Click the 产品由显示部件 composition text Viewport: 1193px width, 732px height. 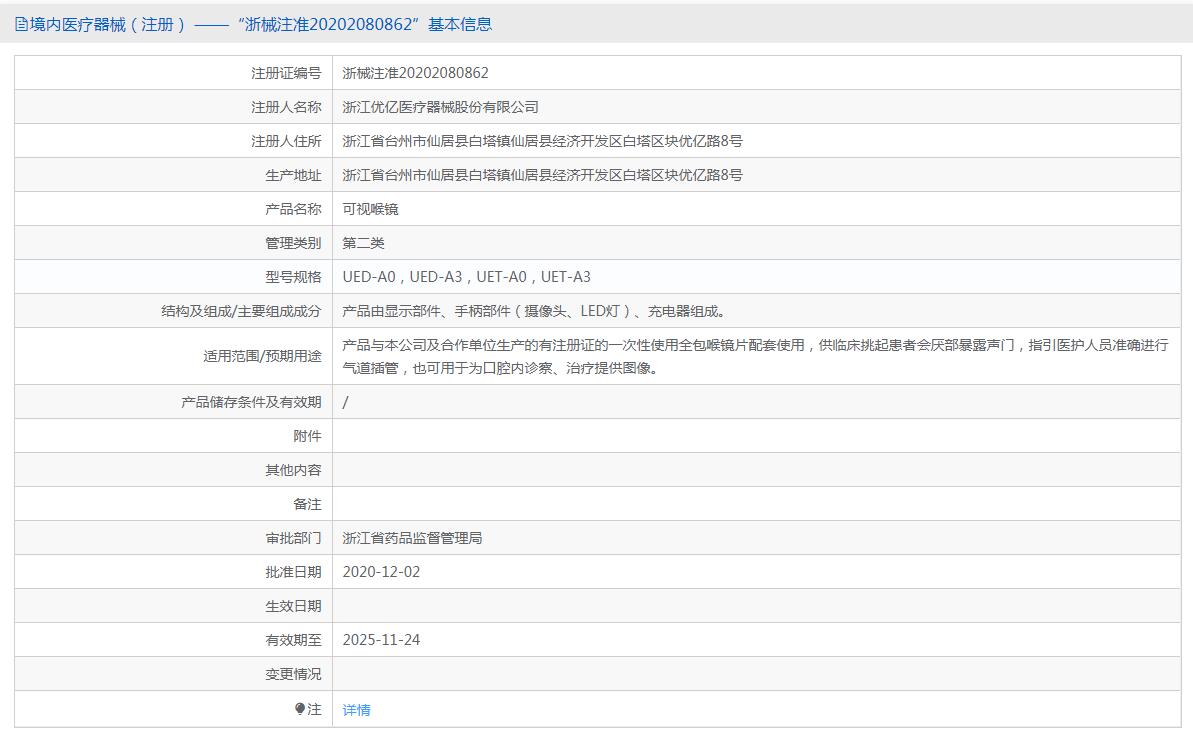pos(535,311)
